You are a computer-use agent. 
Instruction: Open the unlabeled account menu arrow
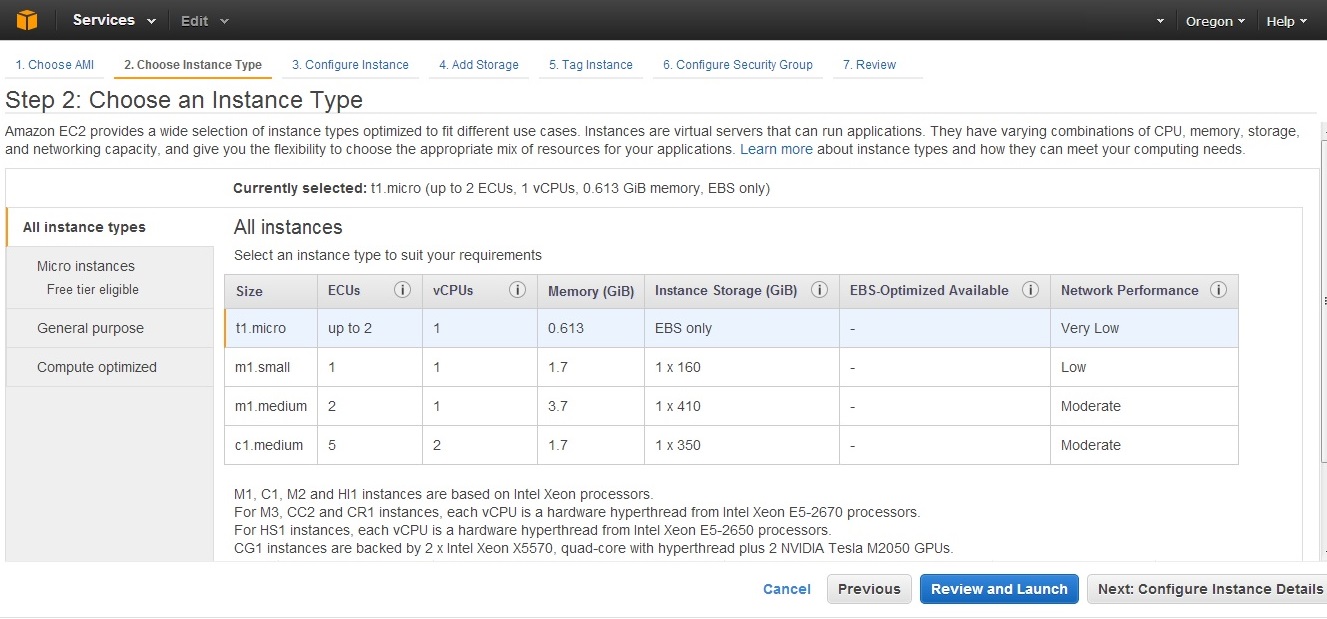pyautogui.click(x=1160, y=21)
